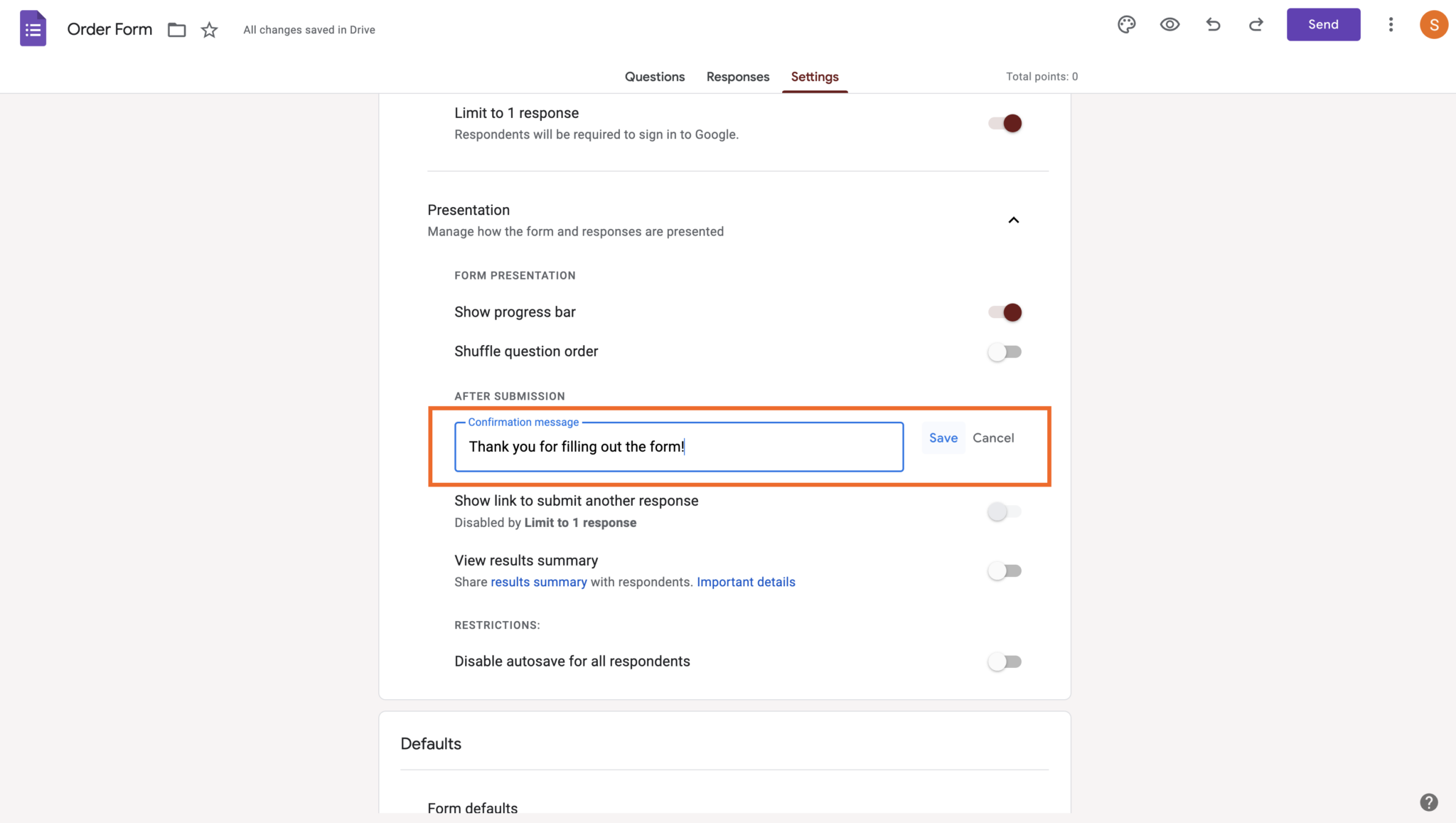Viewport: 1456px width, 823px height.
Task: Undo the last change
Action: pos(1212,24)
